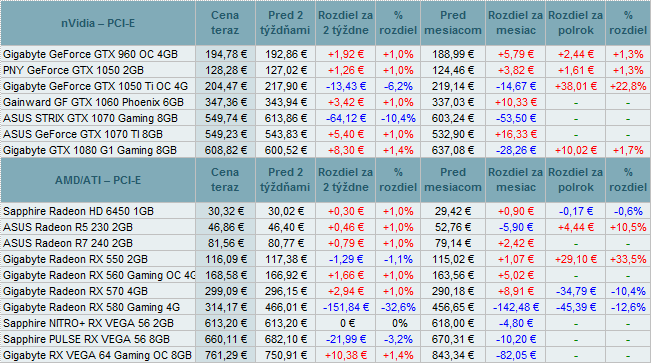Select Gigabyte GeForce GTX 960 OC 4GB row
Image resolution: width=651 pixels, height=363 pixels.
[x=326, y=54]
